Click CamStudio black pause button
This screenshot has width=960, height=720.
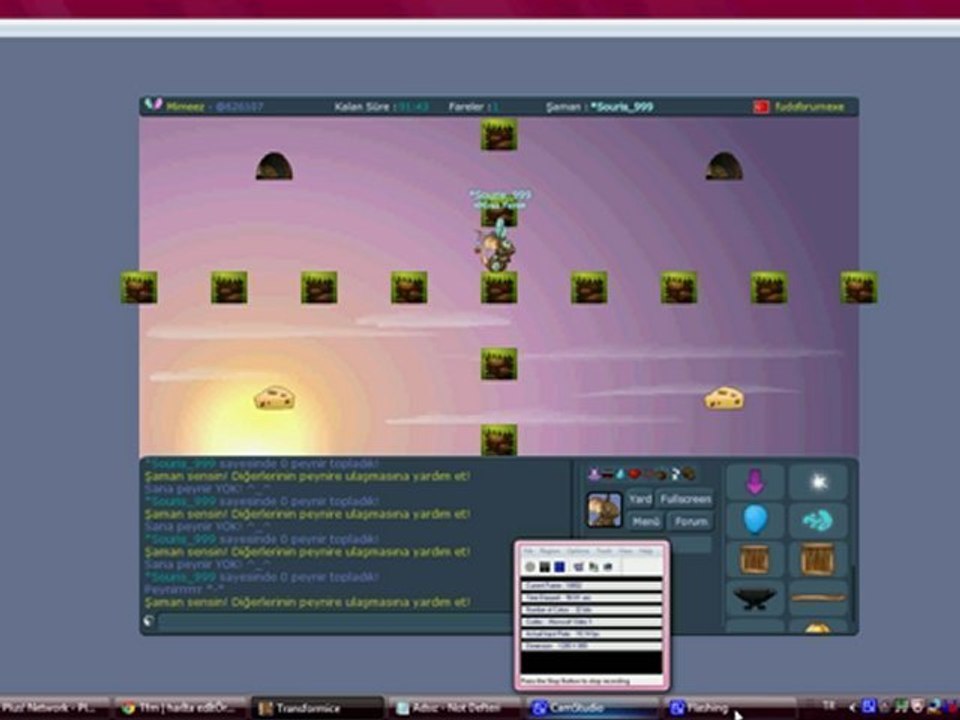pyautogui.click(x=544, y=568)
